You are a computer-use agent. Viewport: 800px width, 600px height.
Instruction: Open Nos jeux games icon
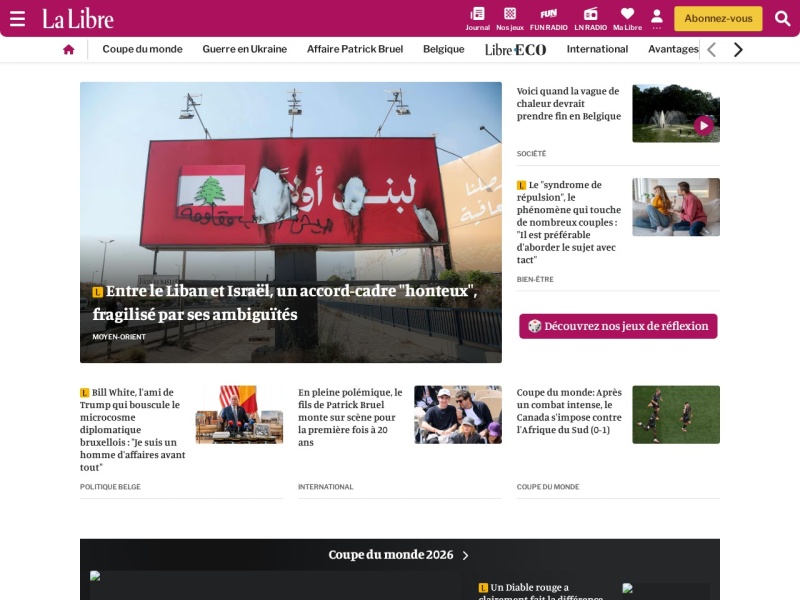[510, 19]
